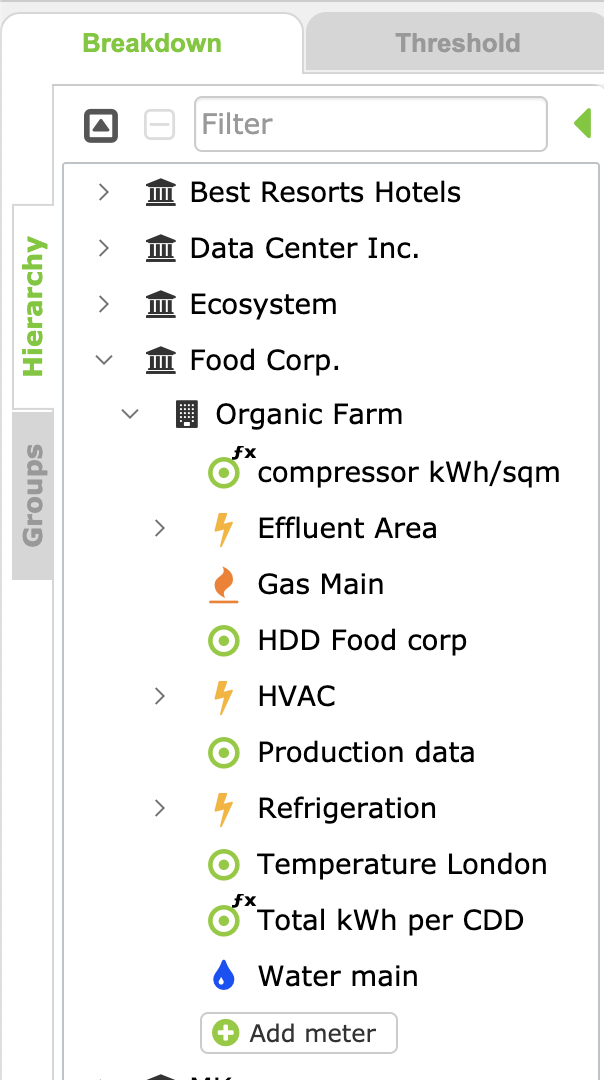604x1080 pixels.
Task: Click the Refrigeration lightning bolt icon
Action: [224, 809]
